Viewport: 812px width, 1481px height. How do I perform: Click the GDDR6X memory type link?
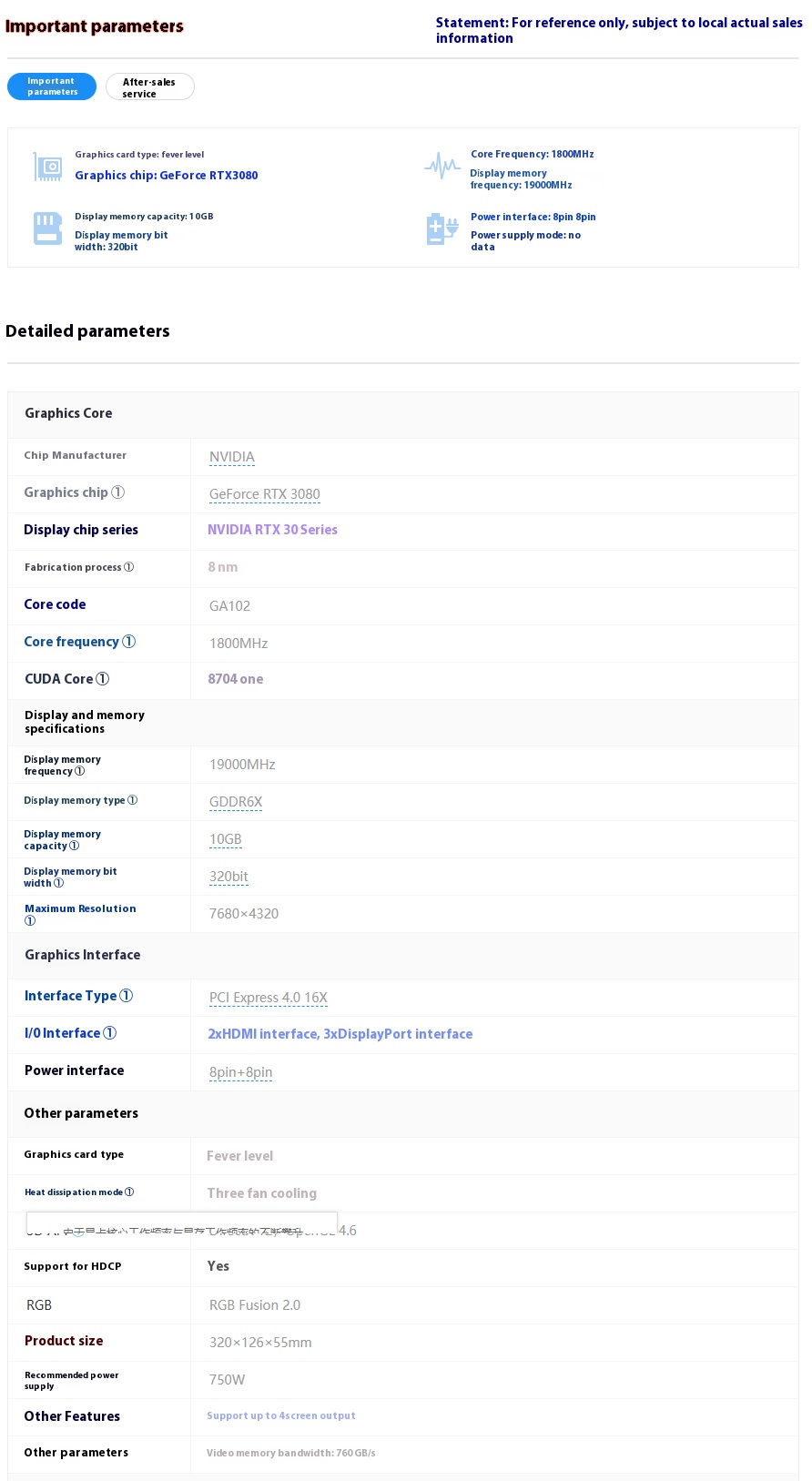click(x=236, y=802)
